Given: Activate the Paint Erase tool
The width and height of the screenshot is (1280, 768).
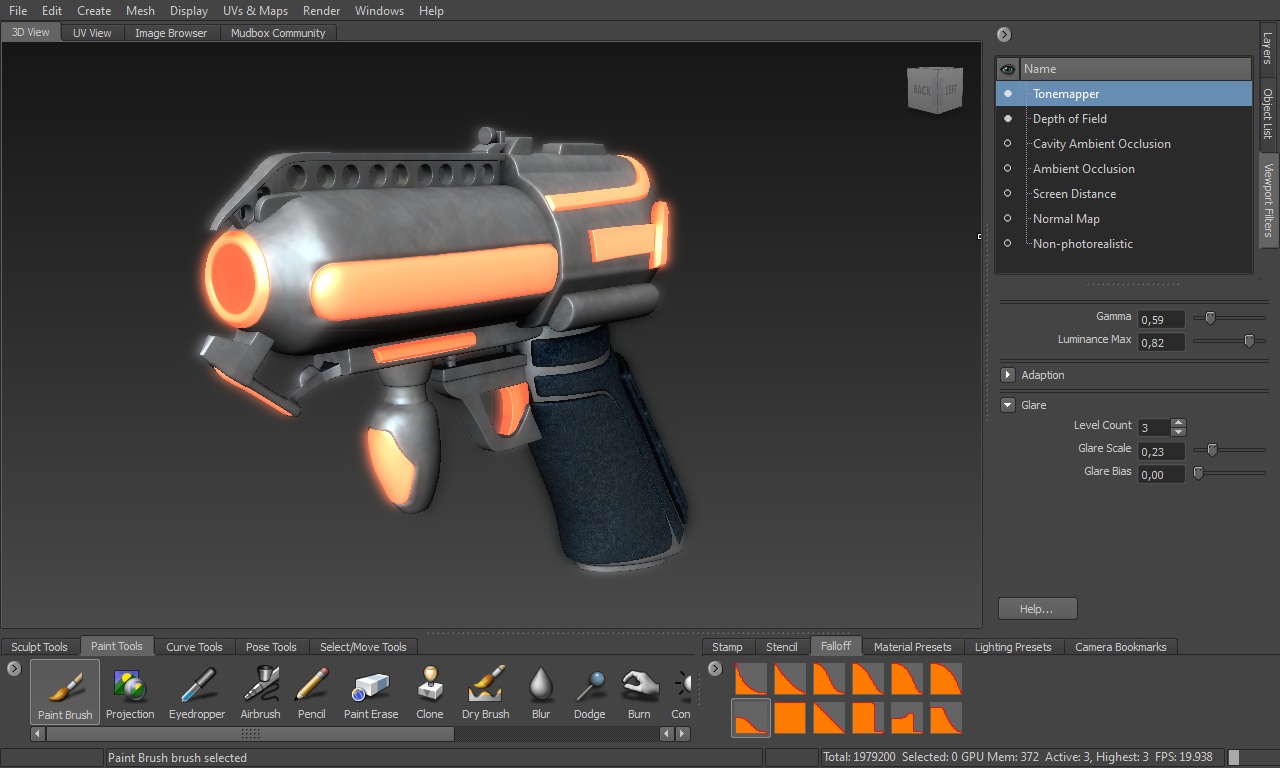Looking at the screenshot, I should [371, 692].
